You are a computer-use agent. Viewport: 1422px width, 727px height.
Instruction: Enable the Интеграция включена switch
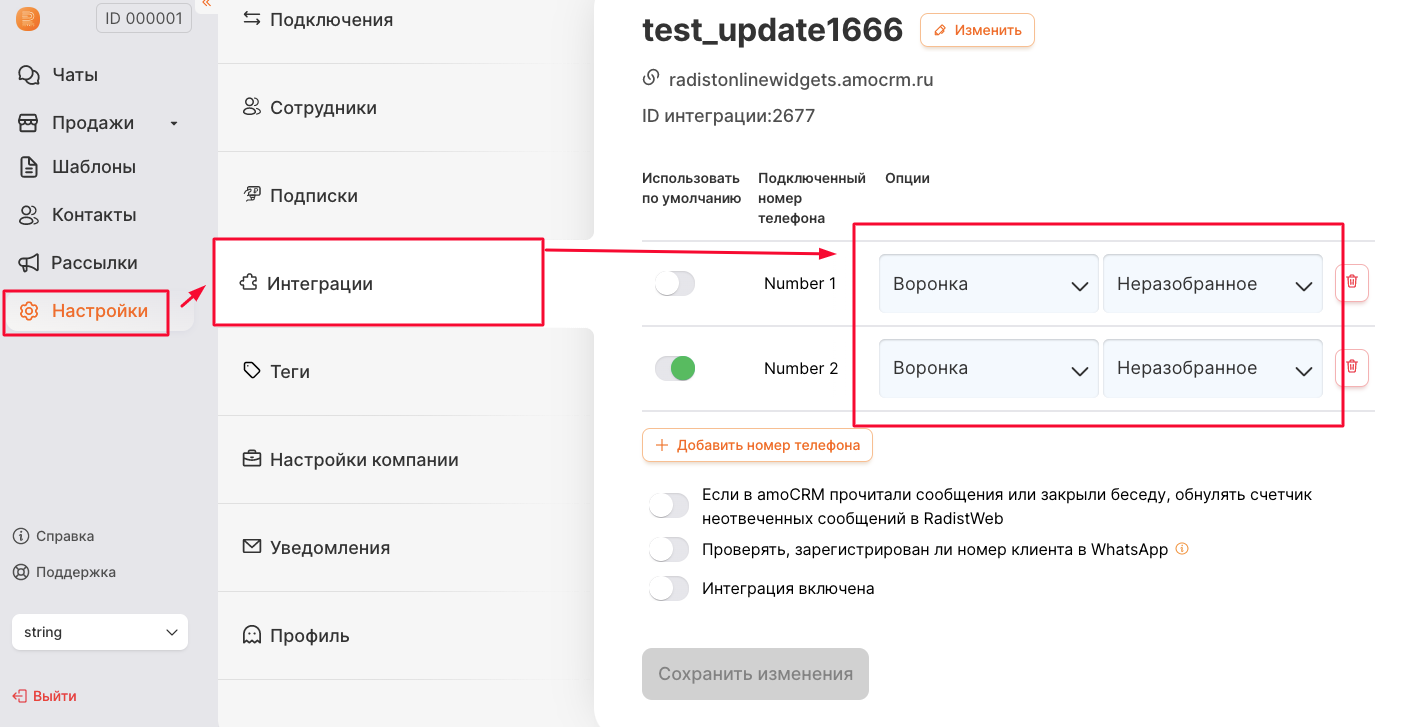[x=669, y=589]
